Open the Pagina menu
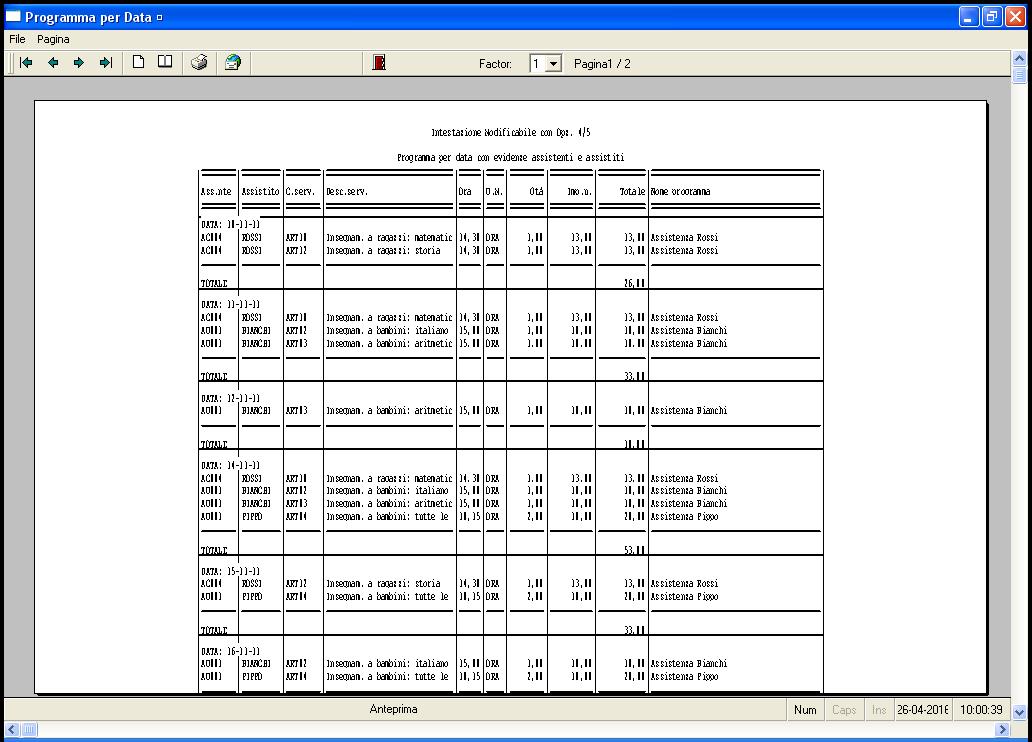Image resolution: width=1032 pixels, height=742 pixels. coord(53,39)
